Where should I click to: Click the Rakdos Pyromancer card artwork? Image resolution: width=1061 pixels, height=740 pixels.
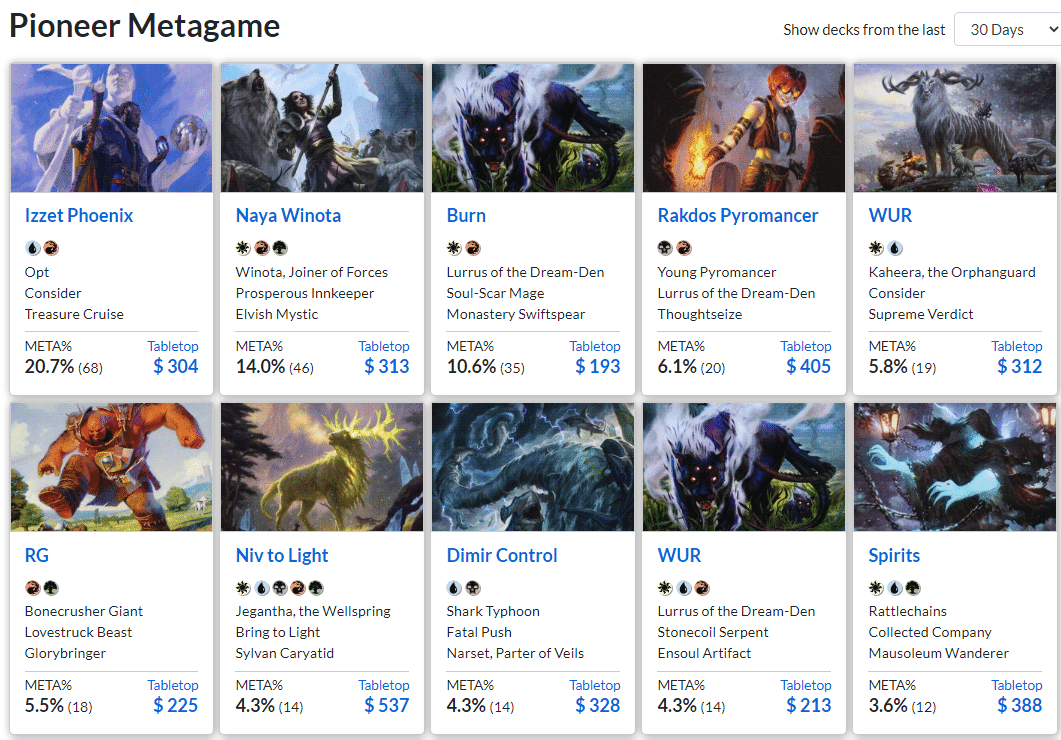(x=744, y=128)
